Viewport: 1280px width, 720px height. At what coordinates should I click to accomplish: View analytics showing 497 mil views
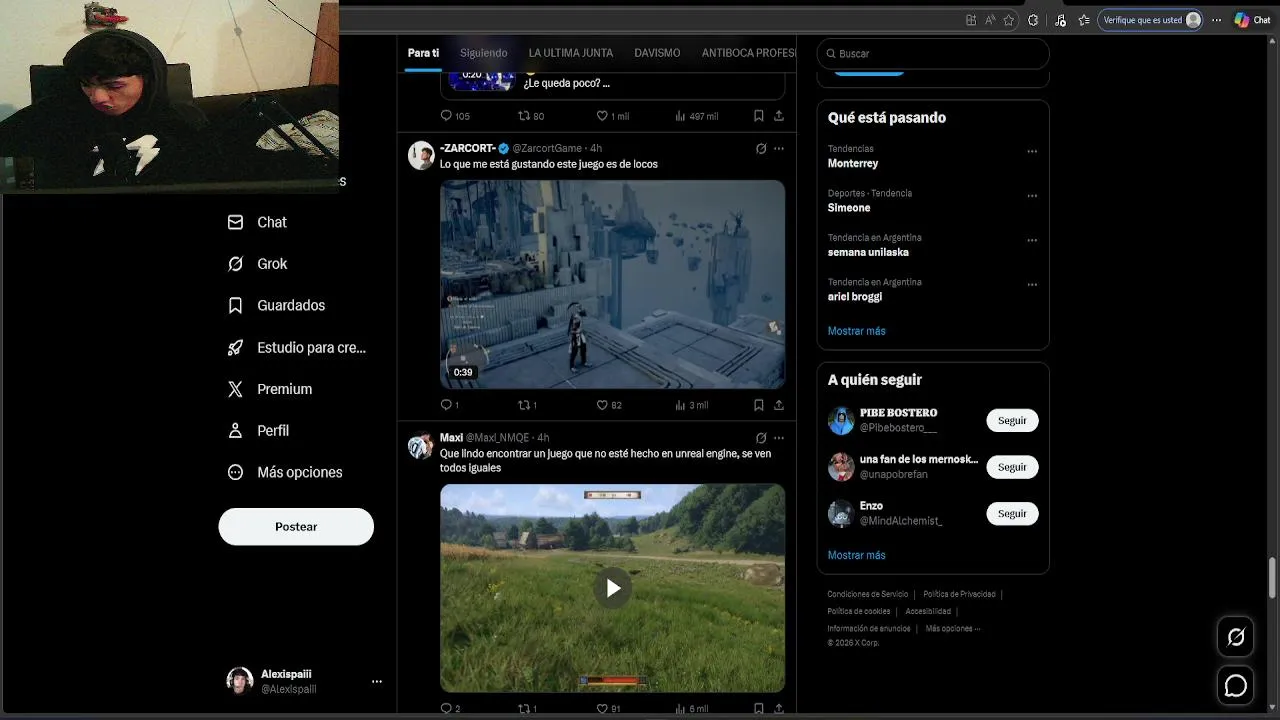[x=696, y=116]
